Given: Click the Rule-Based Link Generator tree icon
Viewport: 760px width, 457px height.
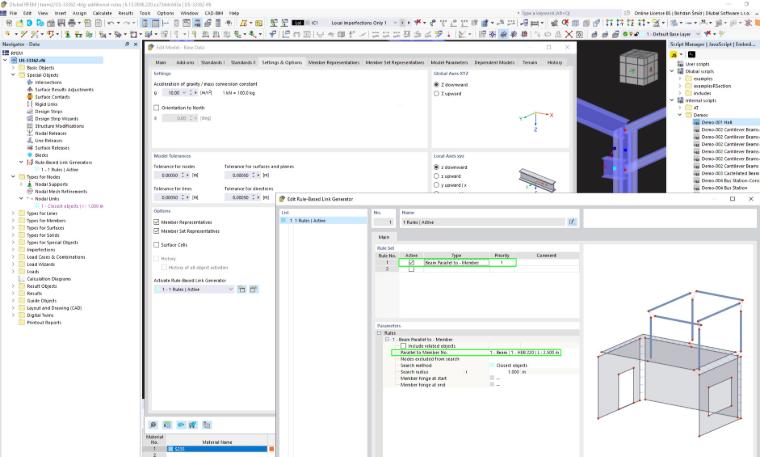Looking at the screenshot, I should (30, 162).
